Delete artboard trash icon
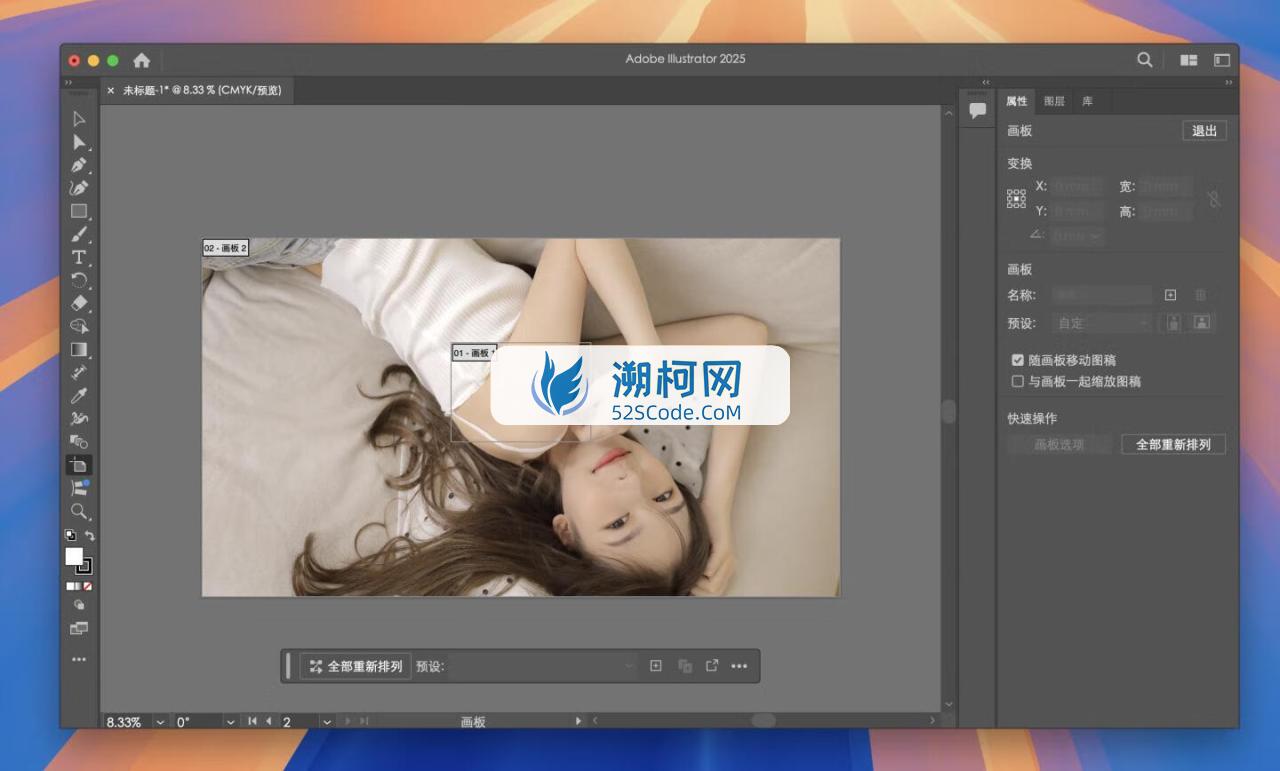This screenshot has width=1280, height=771. tap(1201, 295)
